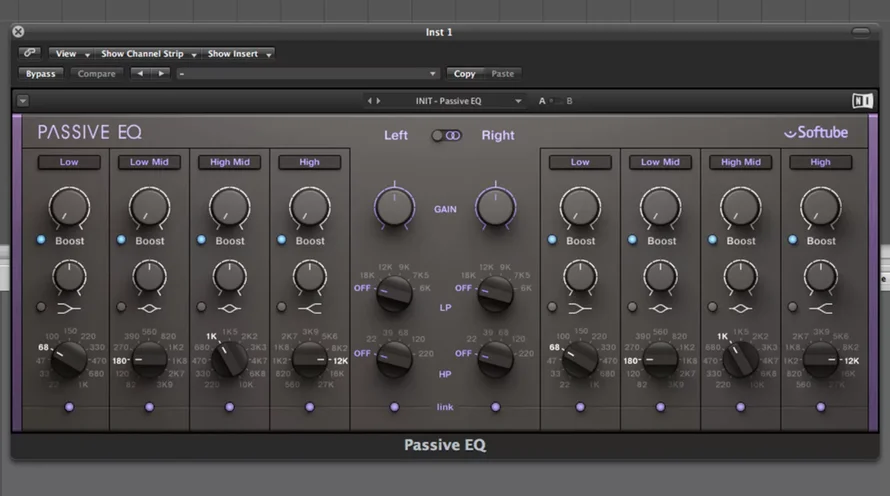Open the View dropdown menu

[x=72, y=54]
